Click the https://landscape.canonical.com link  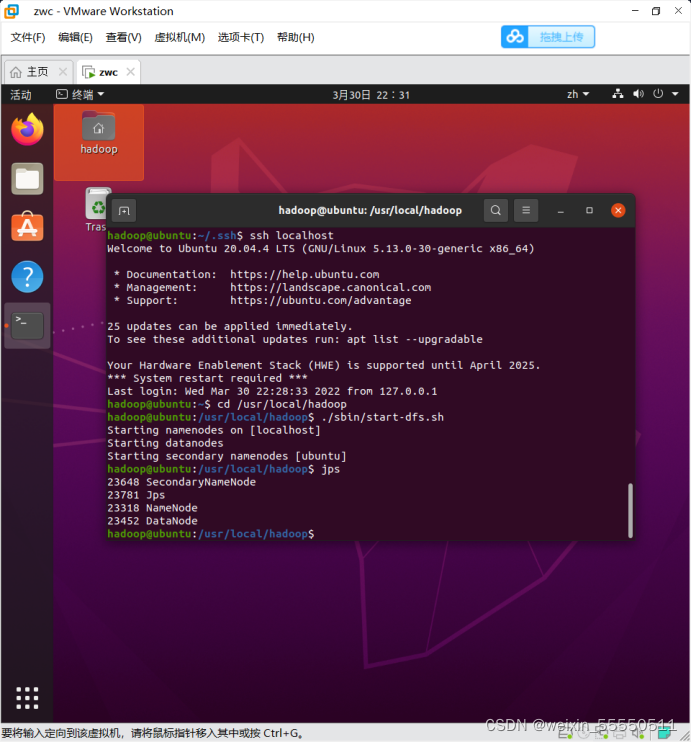coord(330,287)
